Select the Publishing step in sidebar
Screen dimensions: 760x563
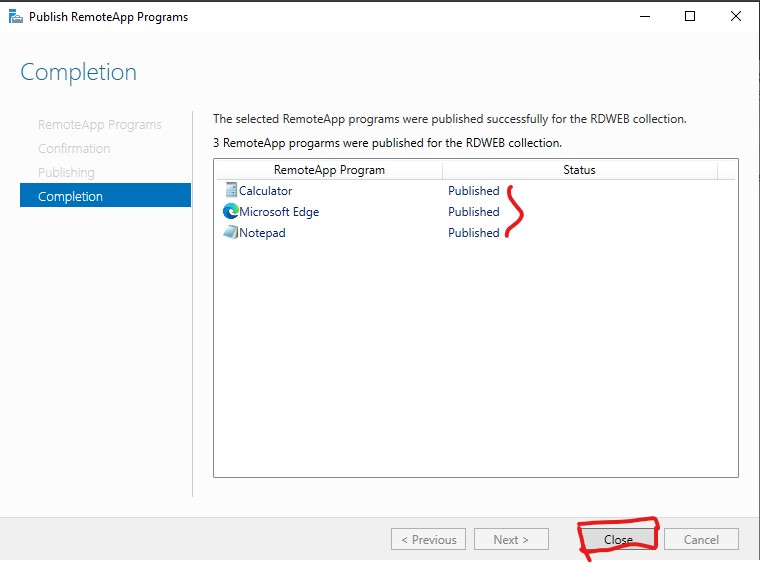tap(66, 172)
